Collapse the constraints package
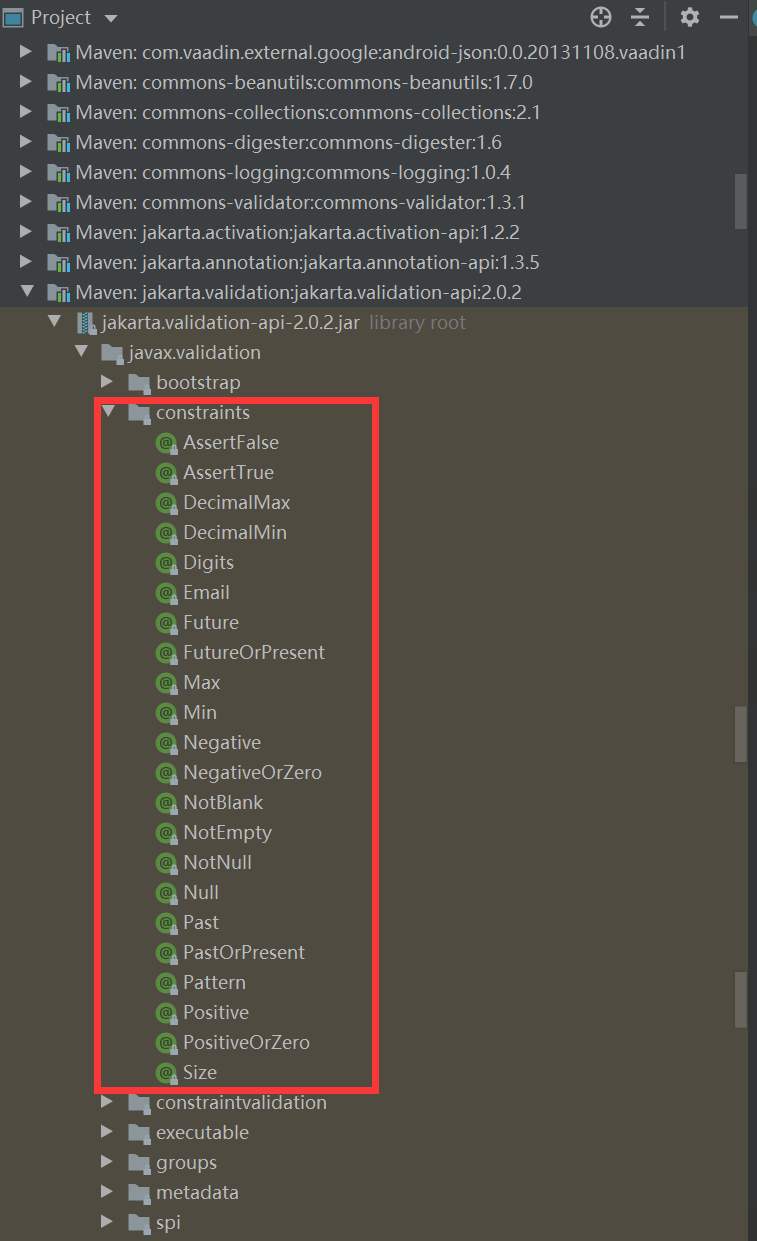 pyautogui.click(x=107, y=412)
